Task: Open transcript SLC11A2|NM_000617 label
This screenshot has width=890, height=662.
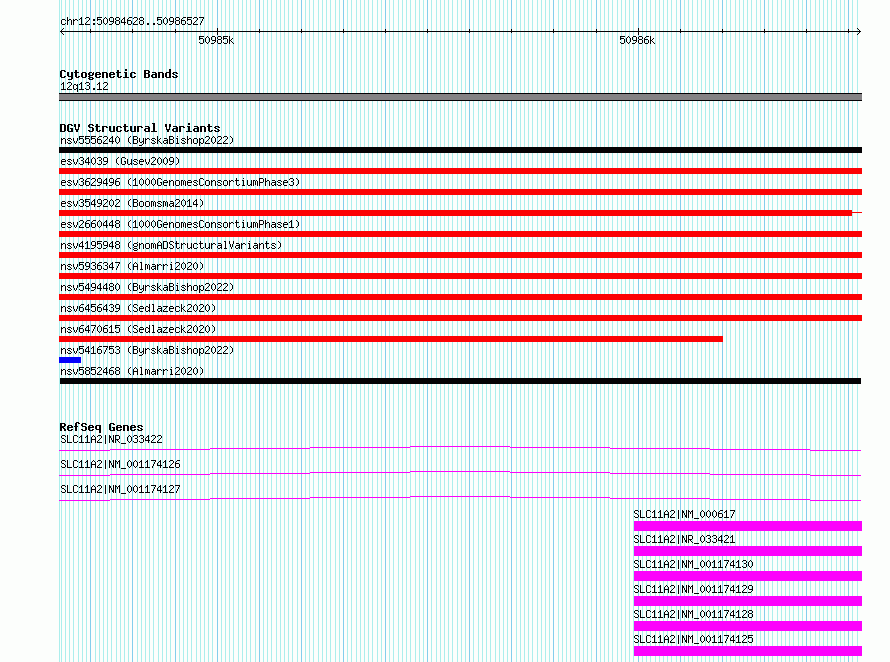Action: click(684, 514)
